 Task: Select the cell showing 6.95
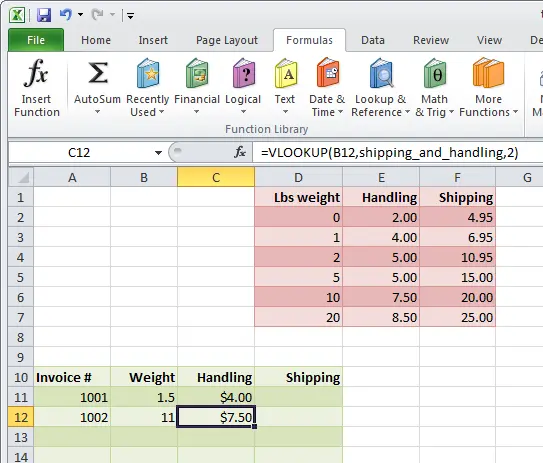pyautogui.click(x=457, y=237)
